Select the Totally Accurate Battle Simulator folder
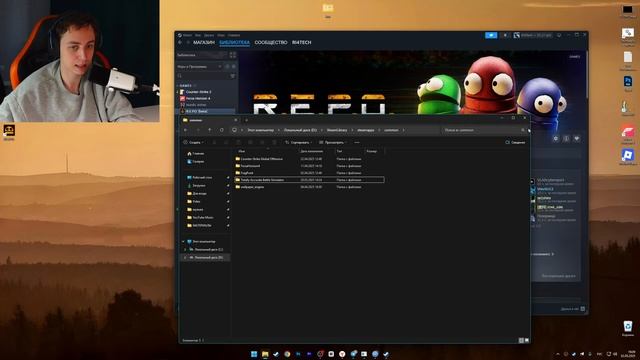Image resolution: width=640 pixels, height=360 pixels. [309, 180]
